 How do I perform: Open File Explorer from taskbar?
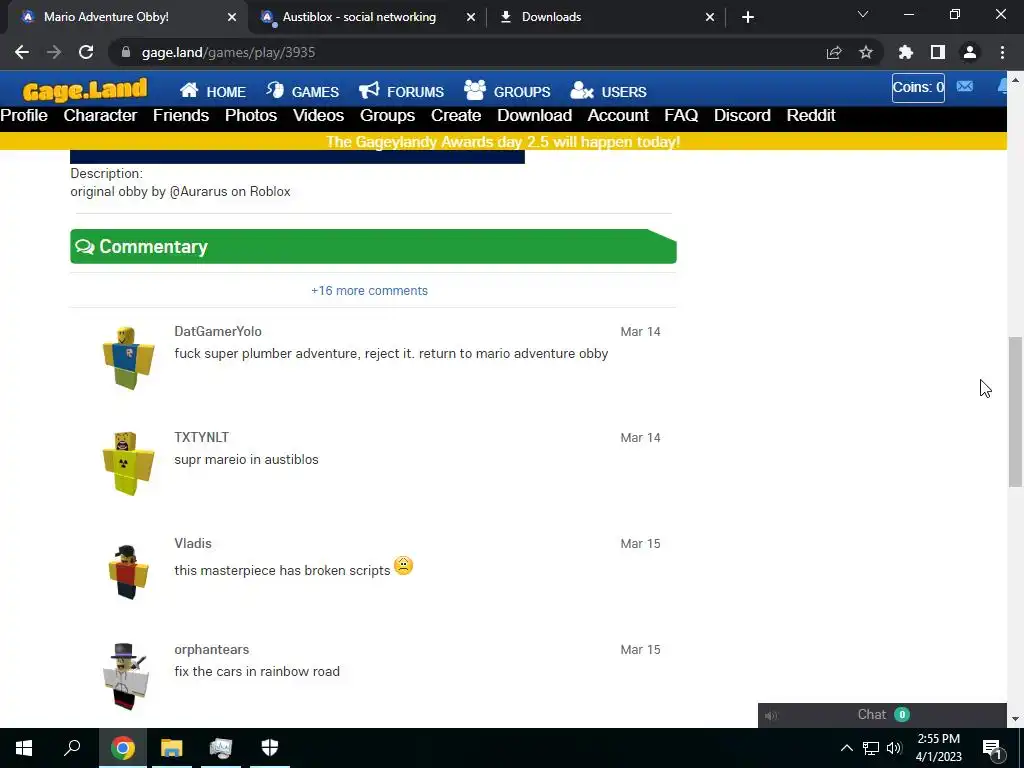pos(172,748)
